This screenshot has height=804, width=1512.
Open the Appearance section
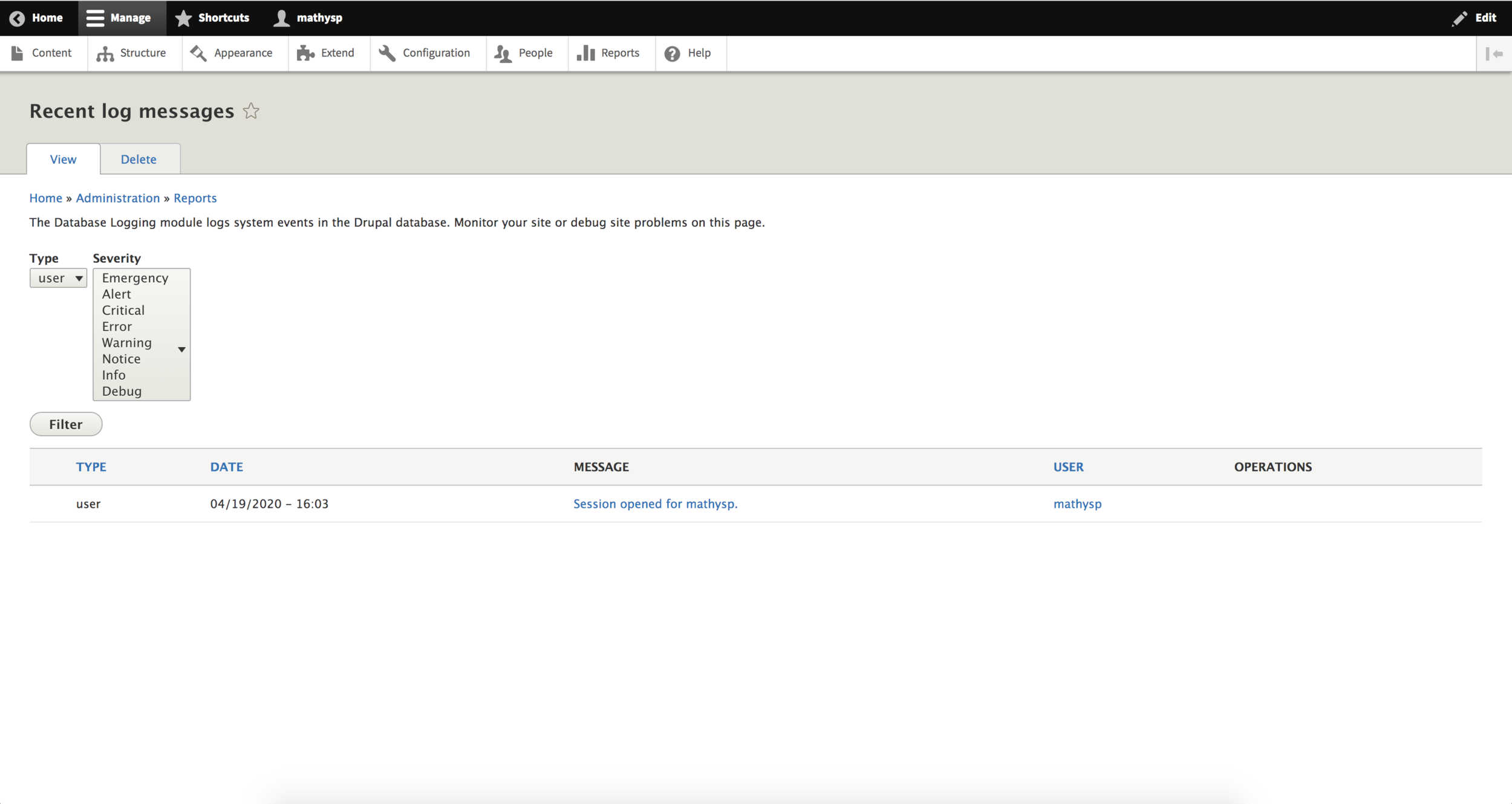(232, 53)
